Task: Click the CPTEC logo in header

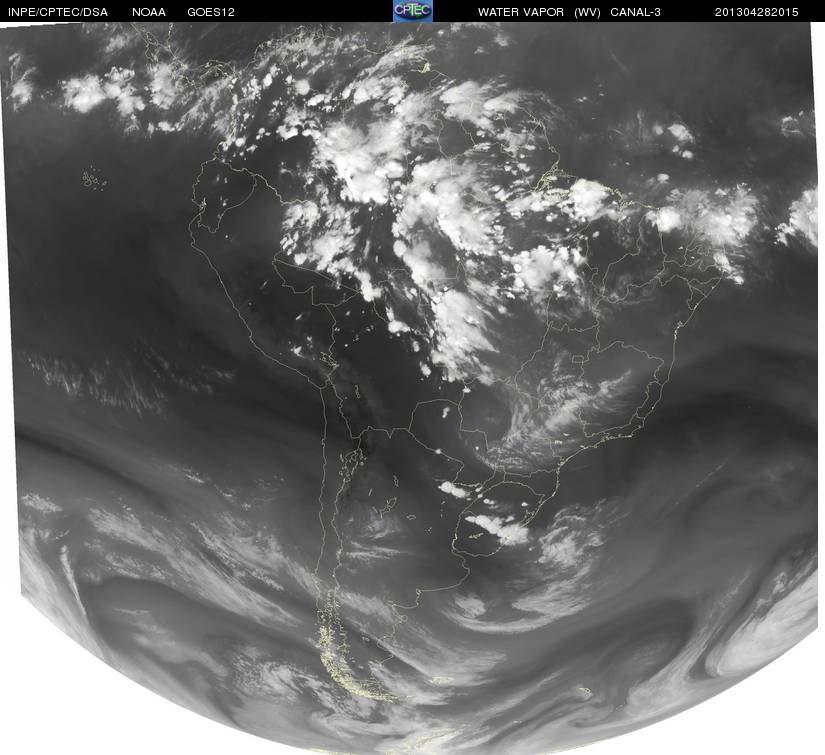Action: 412,11
